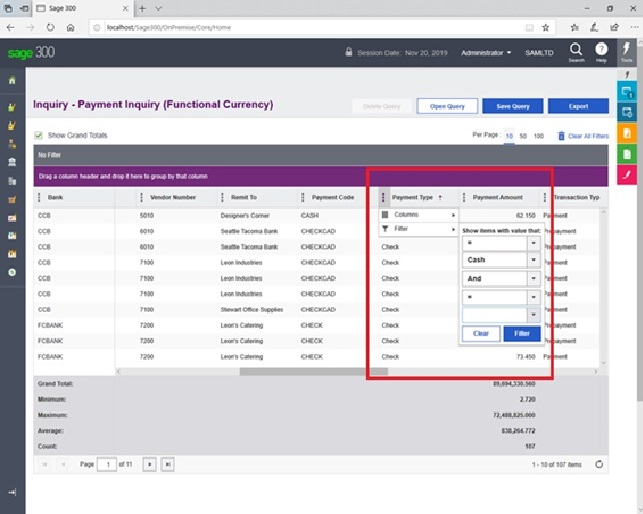Sort by the Payment Amount column header
This screenshot has width=643, height=514.
coord(497,197)
